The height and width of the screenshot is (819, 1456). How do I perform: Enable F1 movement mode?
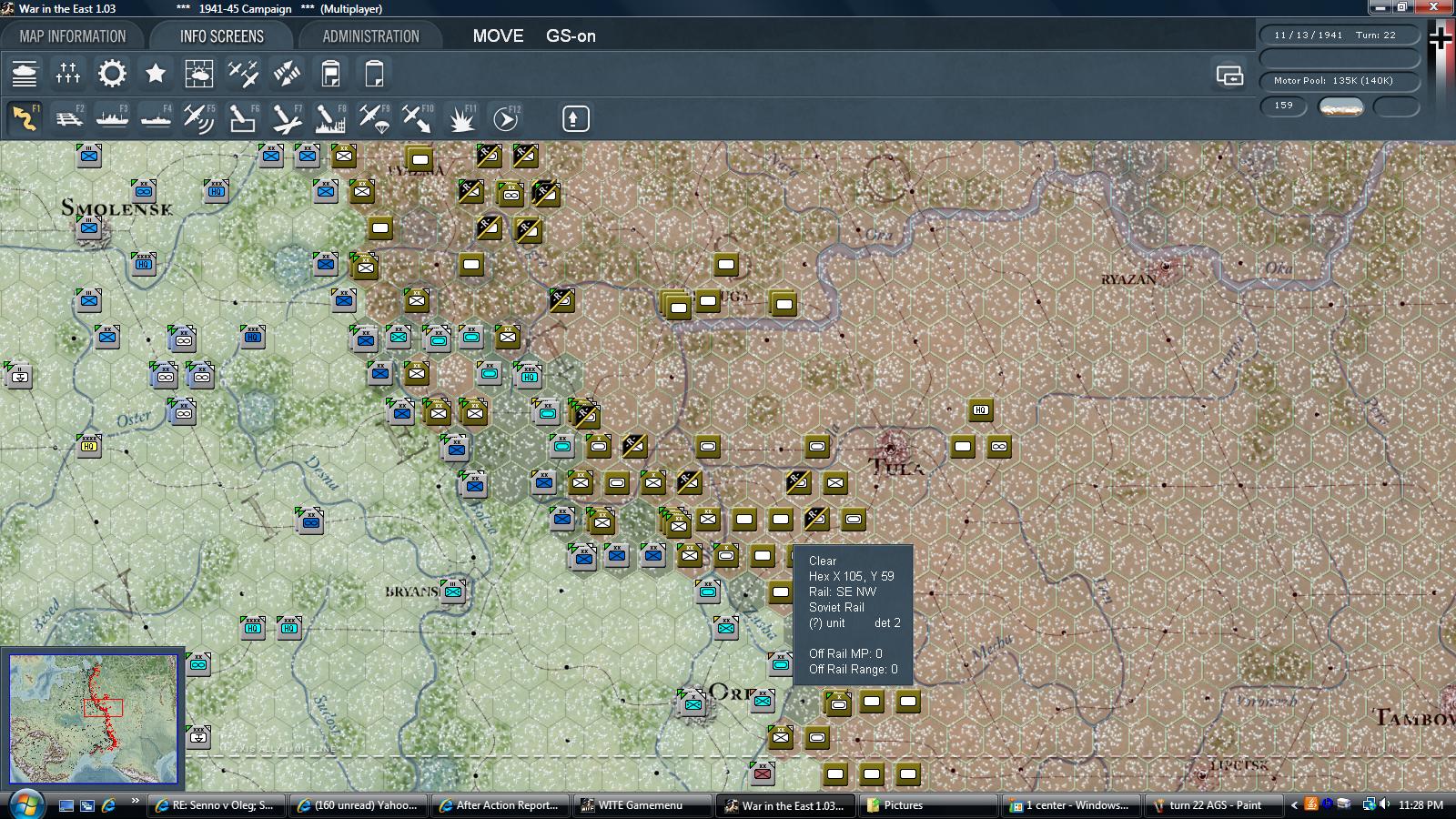(25, 118)
